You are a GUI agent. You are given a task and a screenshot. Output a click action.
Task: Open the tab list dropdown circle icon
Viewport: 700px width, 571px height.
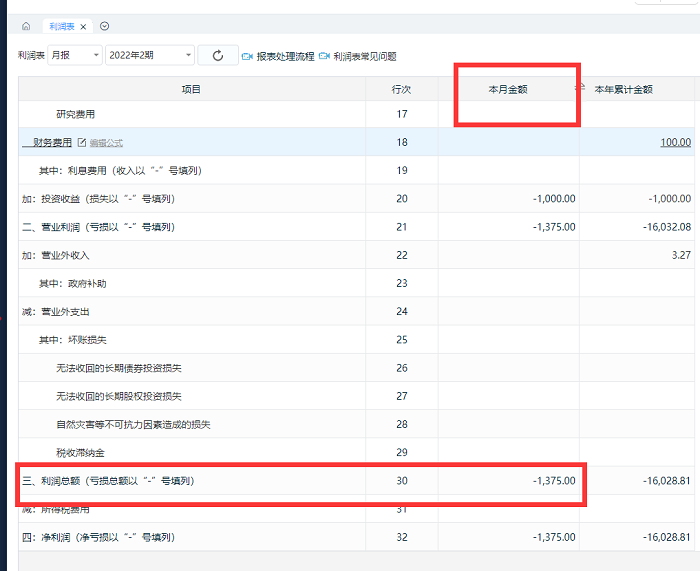(105, 26)
